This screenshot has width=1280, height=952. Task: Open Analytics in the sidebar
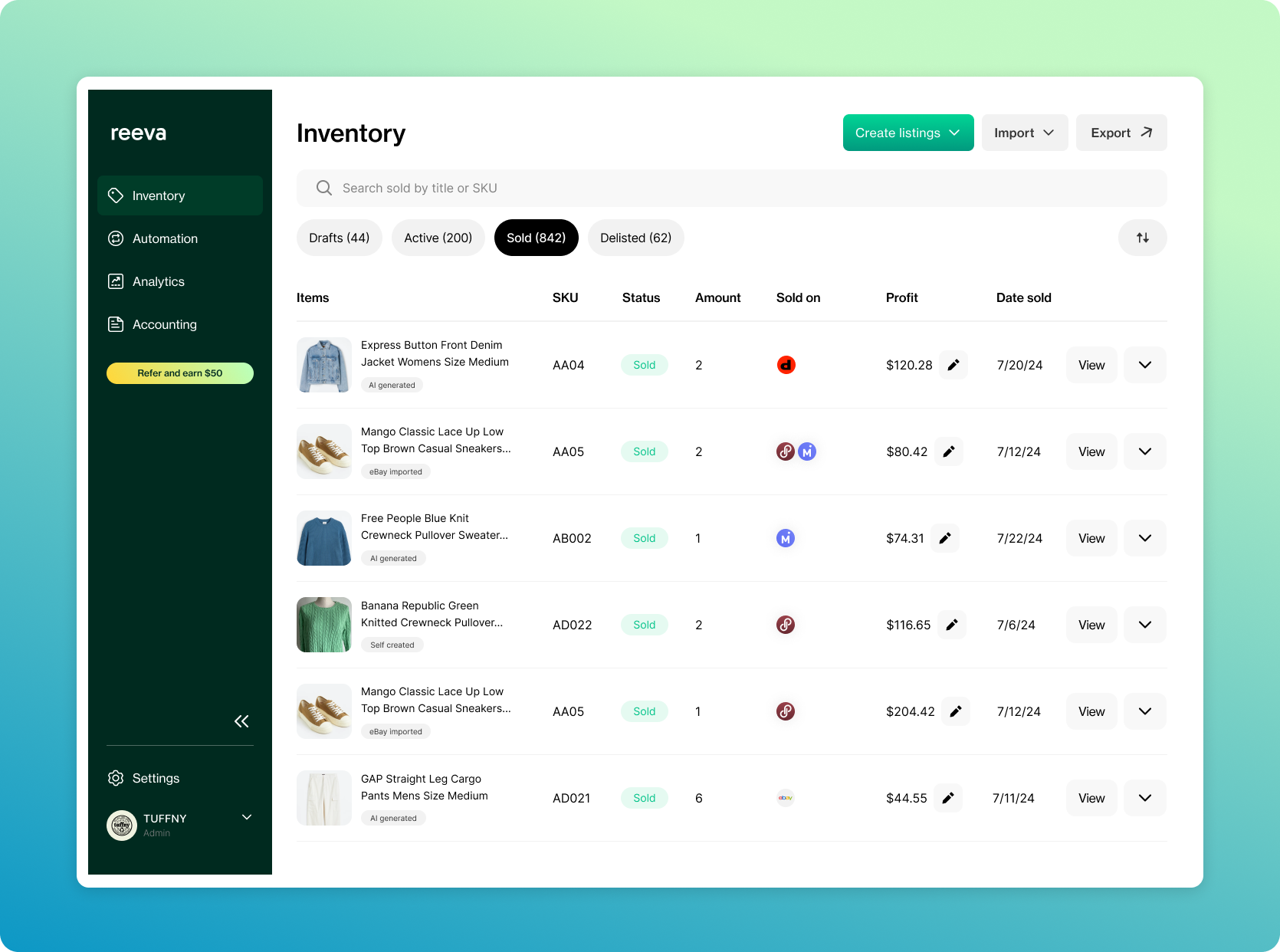tap(158, 281)
